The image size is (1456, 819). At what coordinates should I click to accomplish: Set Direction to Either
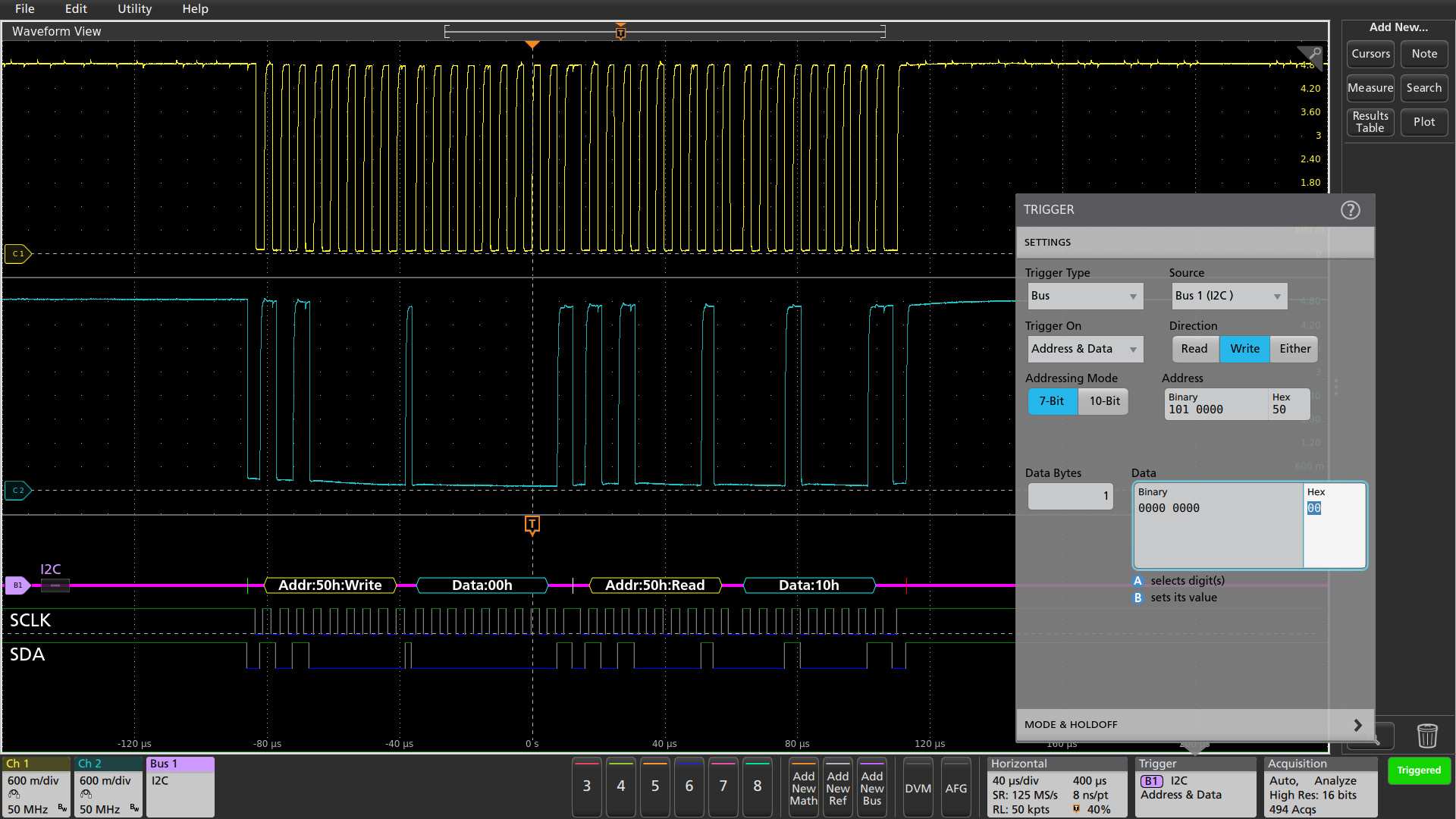(x=1294, y=349)
